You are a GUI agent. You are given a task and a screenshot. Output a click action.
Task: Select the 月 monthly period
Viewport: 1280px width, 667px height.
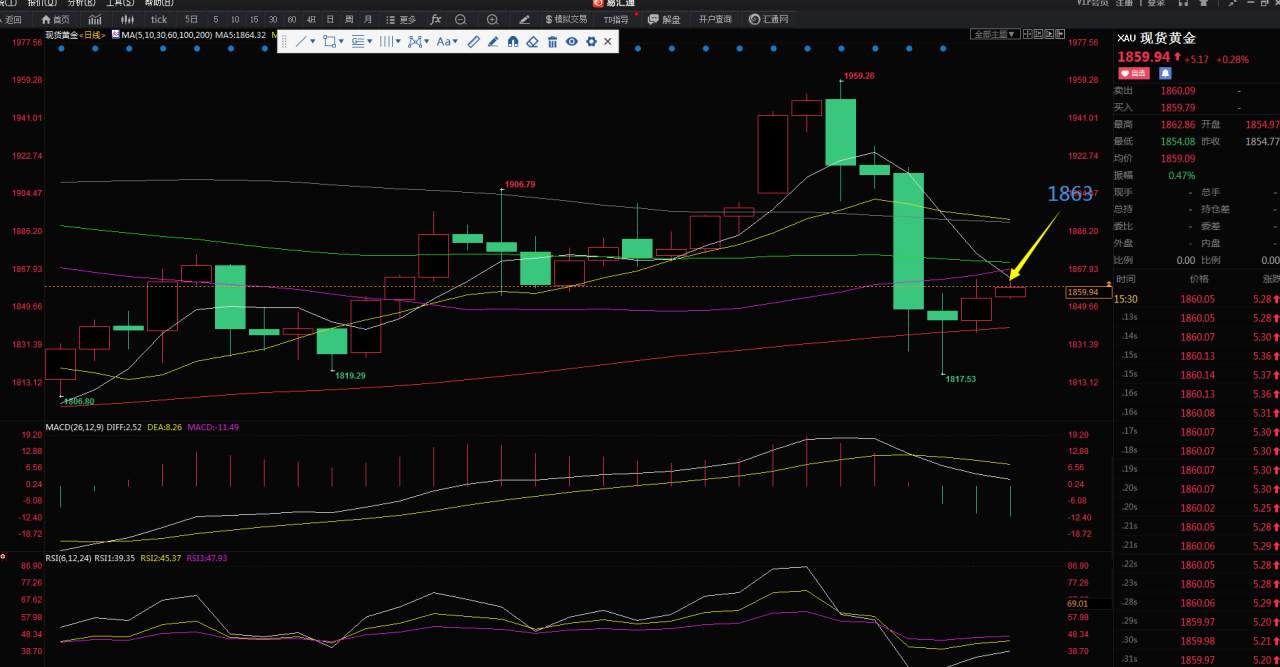pyautogui.click(x=368, y=19)
